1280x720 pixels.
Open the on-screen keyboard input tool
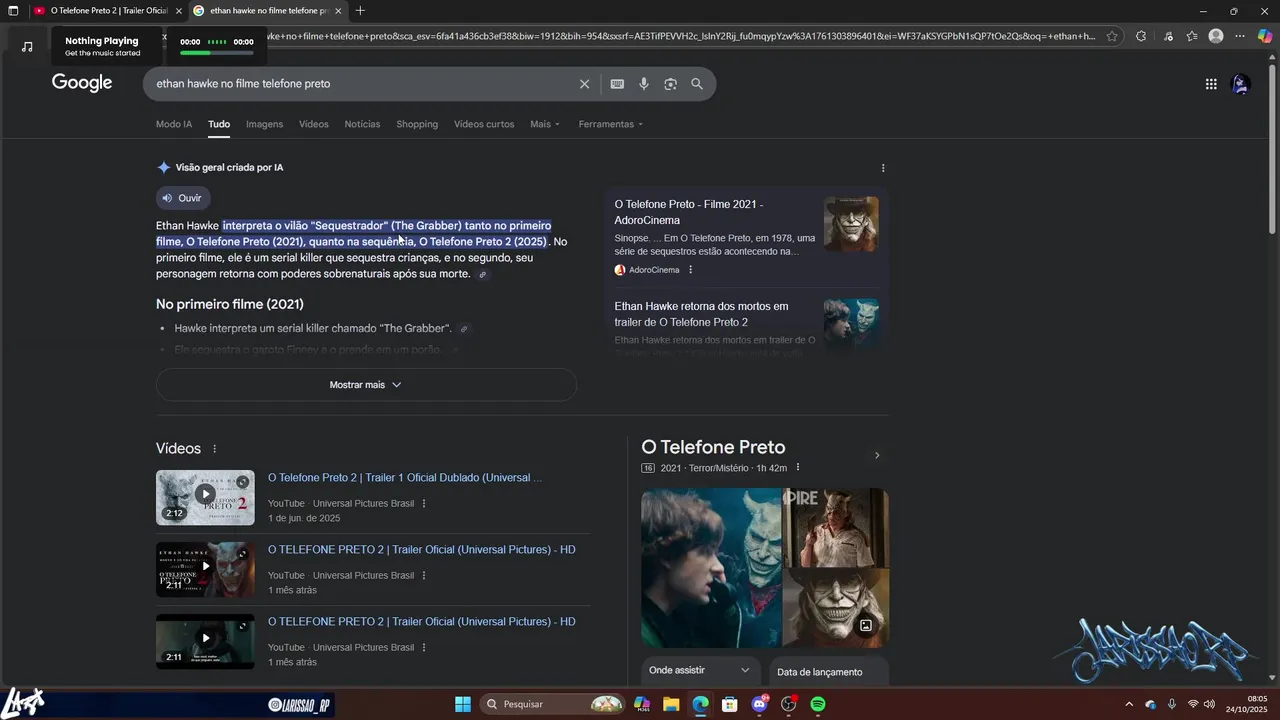click(x=617, y=84)
